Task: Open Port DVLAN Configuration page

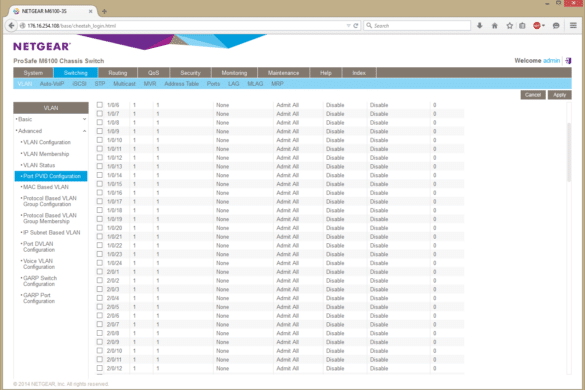Action: 38,247
